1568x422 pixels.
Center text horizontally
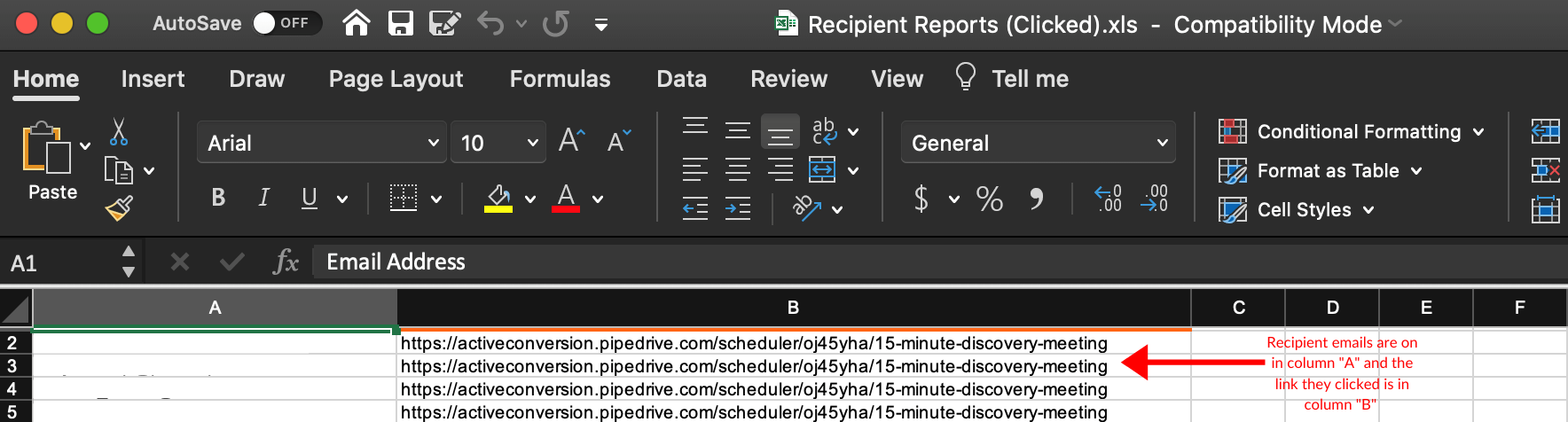coord(738,169)
